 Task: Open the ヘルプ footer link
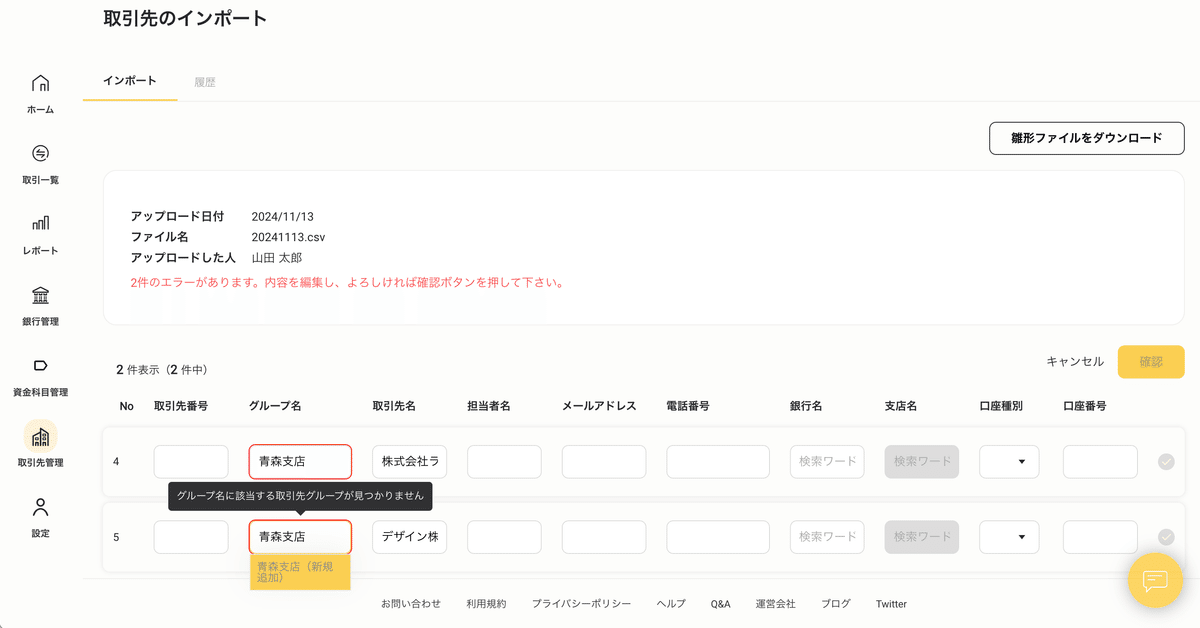[671, 604]
